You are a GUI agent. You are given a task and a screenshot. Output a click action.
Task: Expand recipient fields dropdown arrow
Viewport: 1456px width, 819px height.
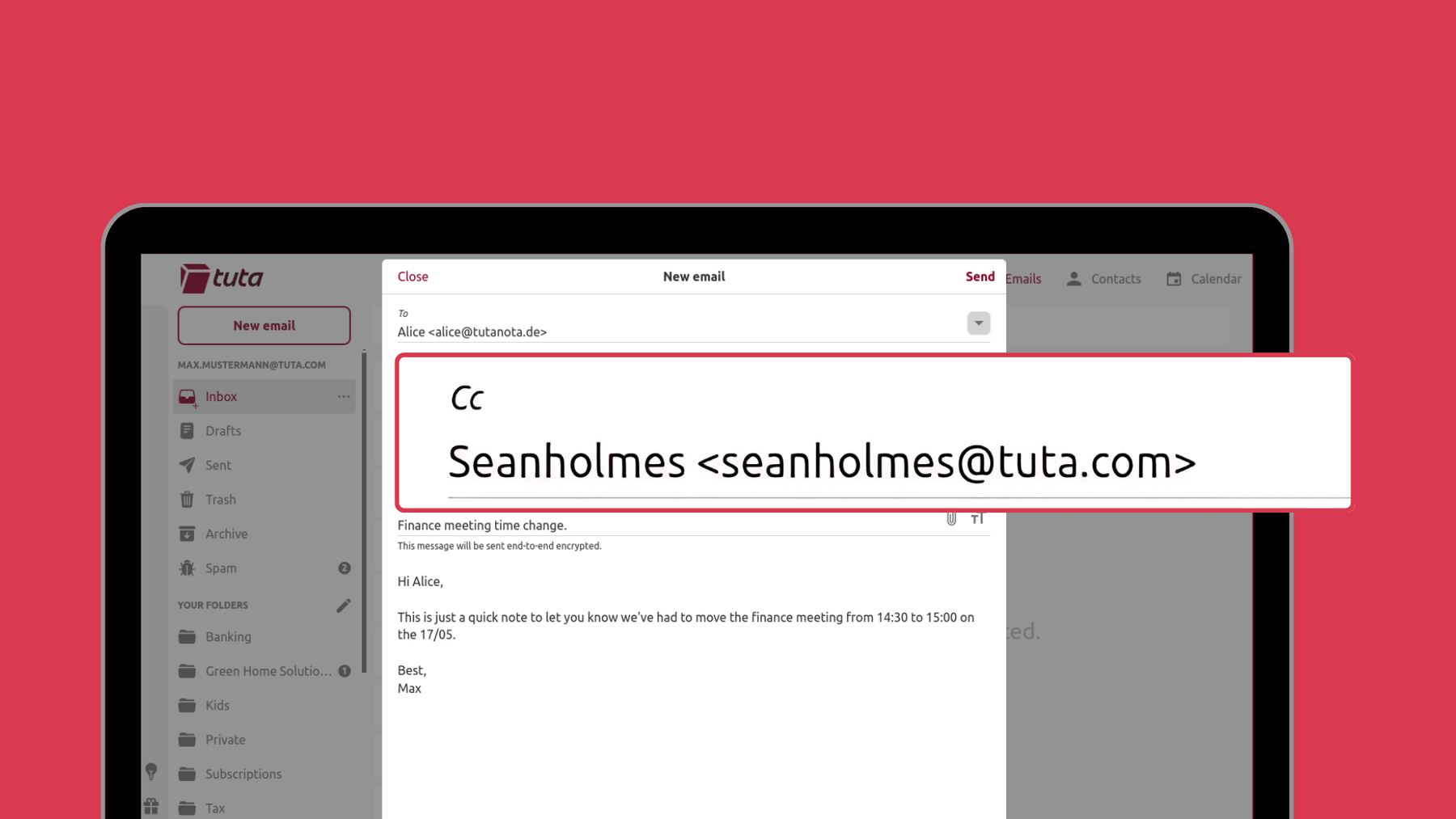pos(979,323)
